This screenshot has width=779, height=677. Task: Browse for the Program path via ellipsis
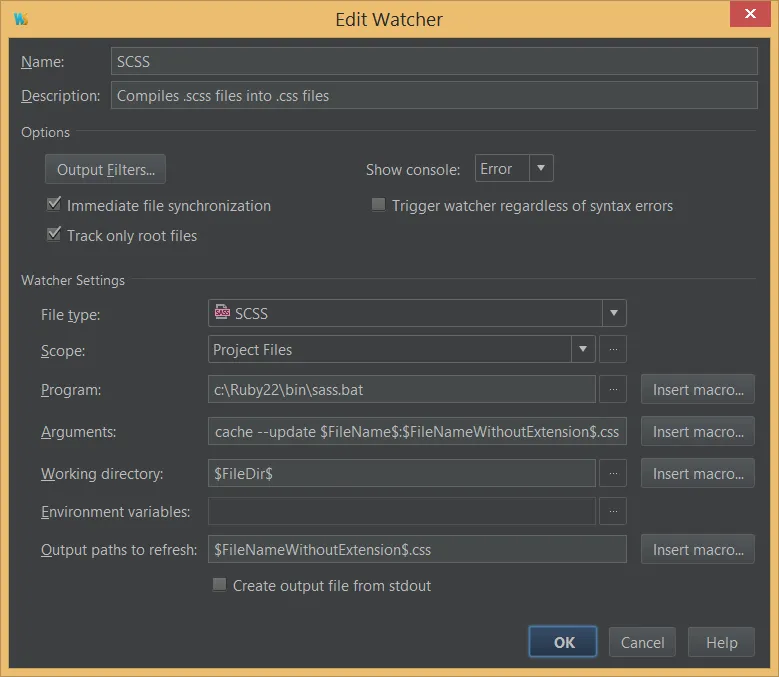(x=613, y=389)
